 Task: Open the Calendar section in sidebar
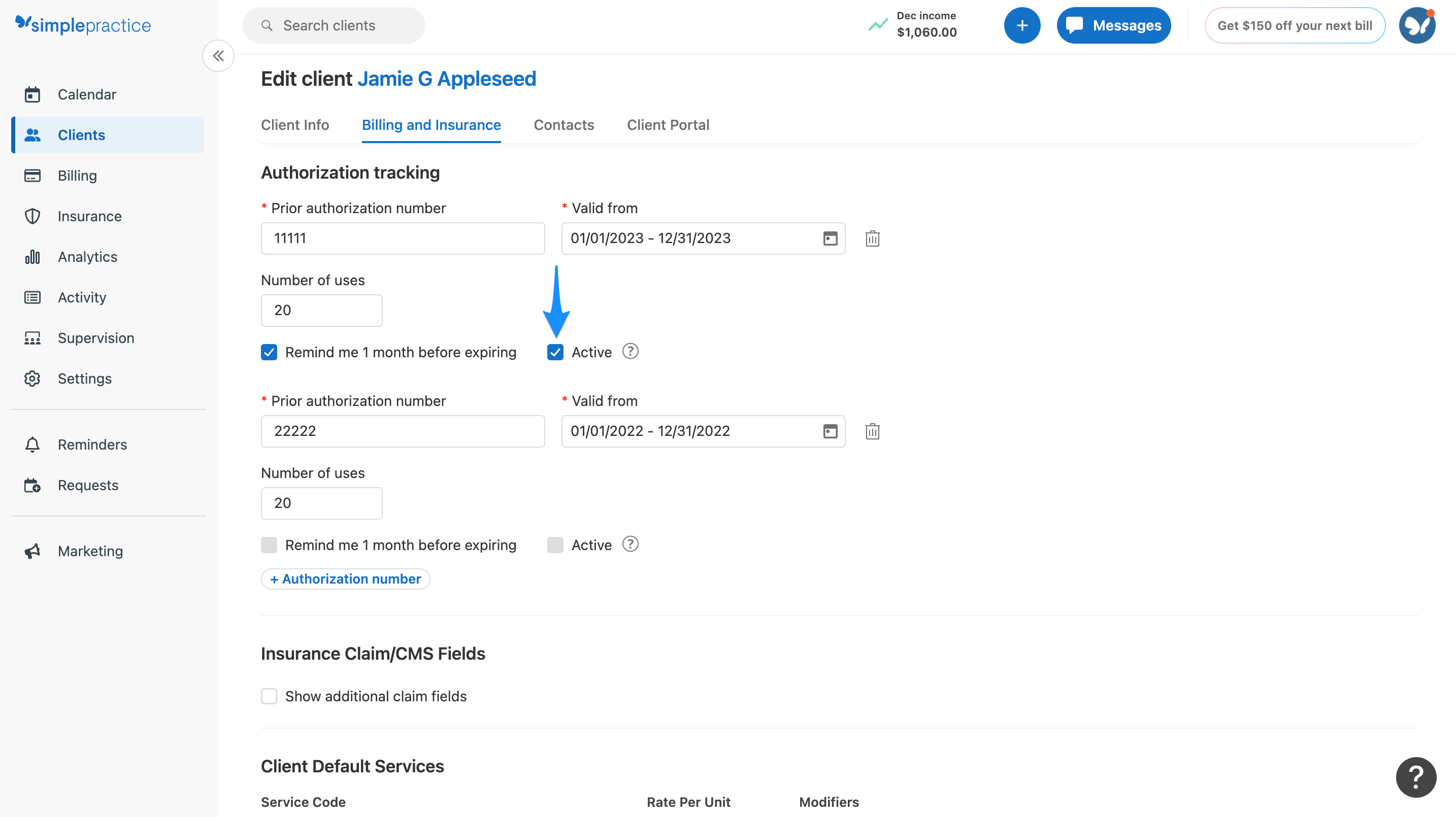click(87, 94)
